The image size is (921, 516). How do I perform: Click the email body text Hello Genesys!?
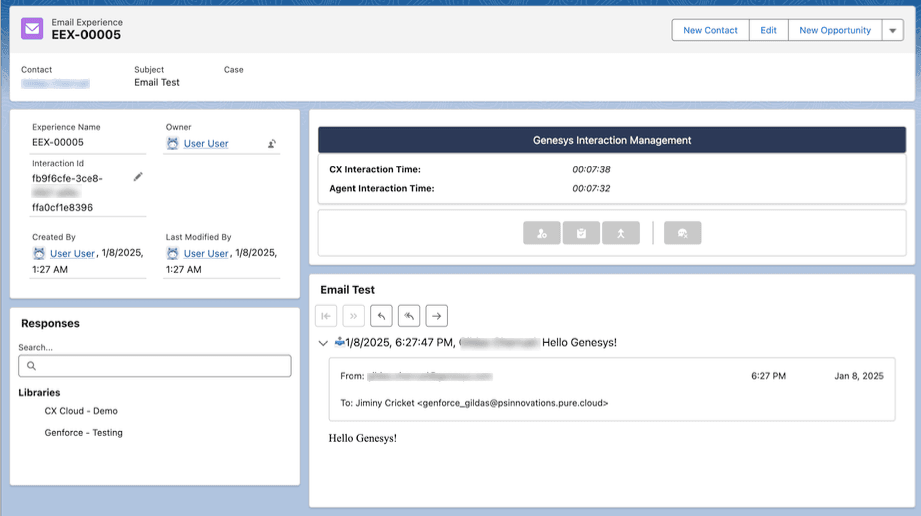pyautogui.click(x=362, y=438)
